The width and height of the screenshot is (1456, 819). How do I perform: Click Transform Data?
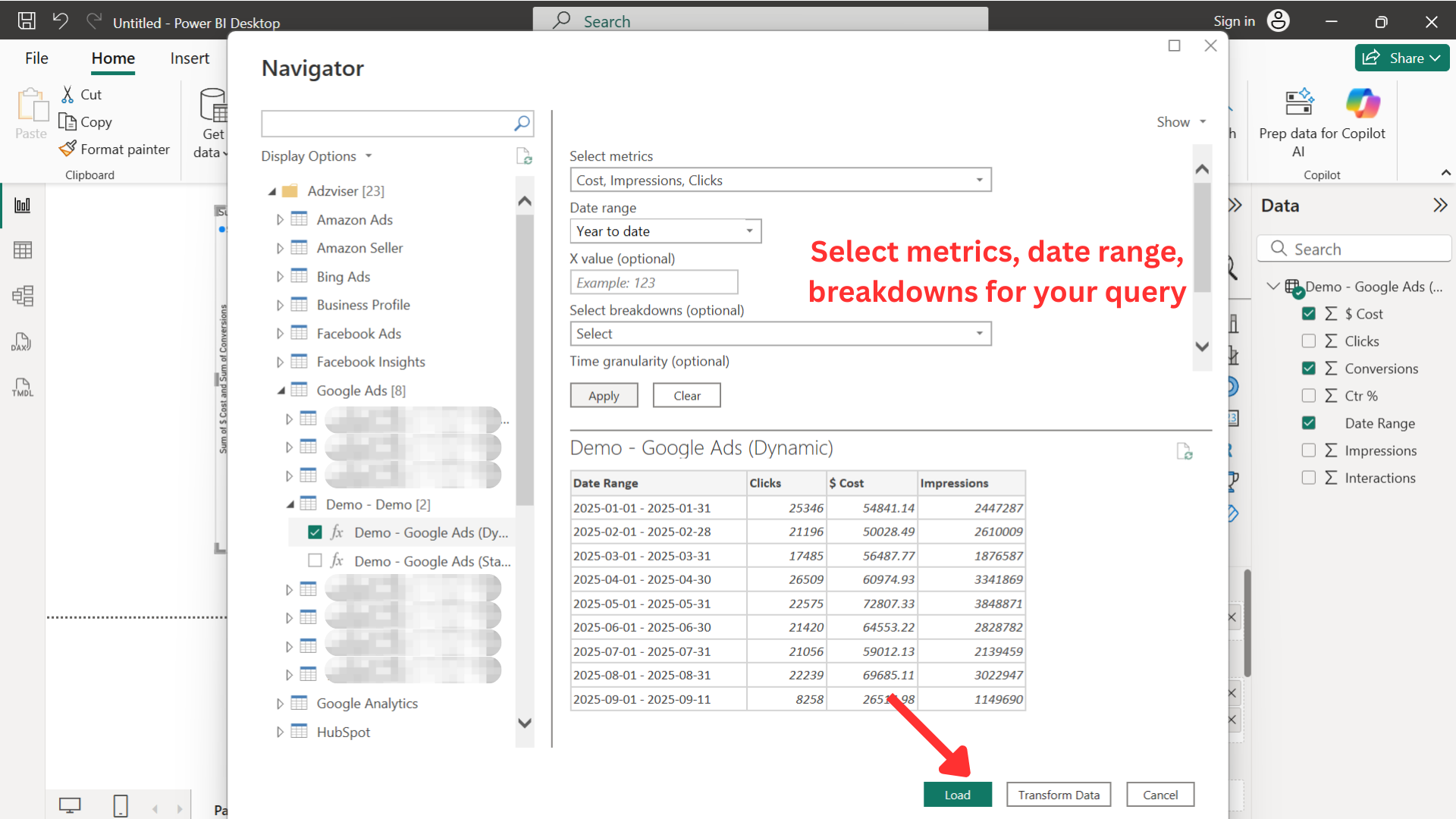point(1059,794)
